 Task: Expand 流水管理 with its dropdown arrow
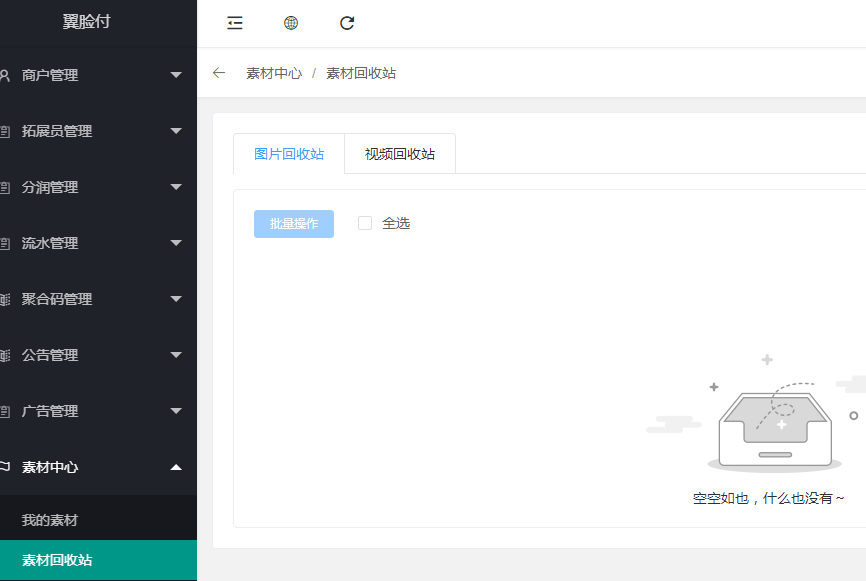(x=176, y=243)
